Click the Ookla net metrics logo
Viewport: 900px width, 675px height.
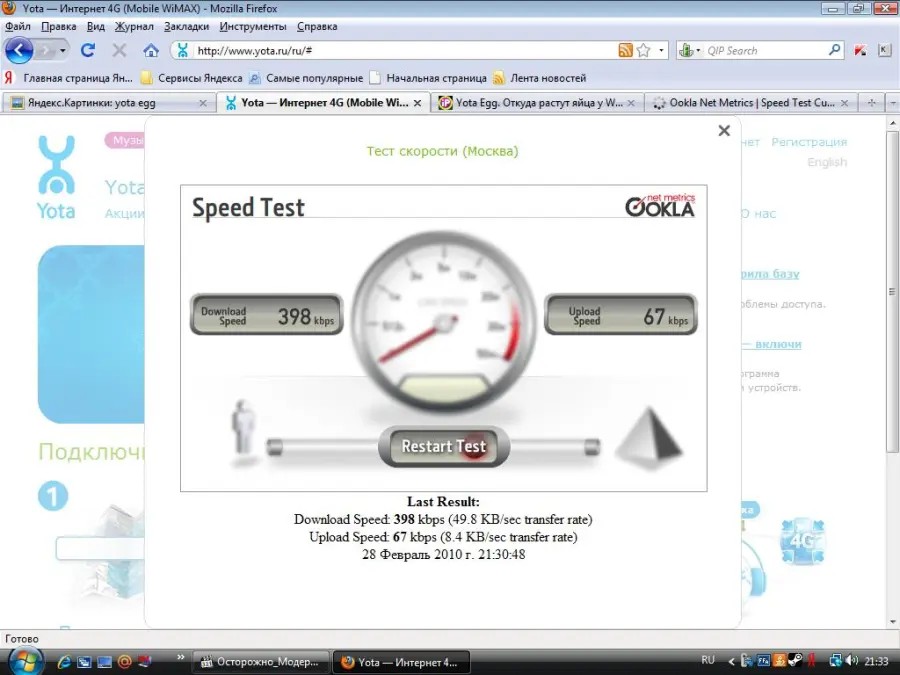coord(660,205)
